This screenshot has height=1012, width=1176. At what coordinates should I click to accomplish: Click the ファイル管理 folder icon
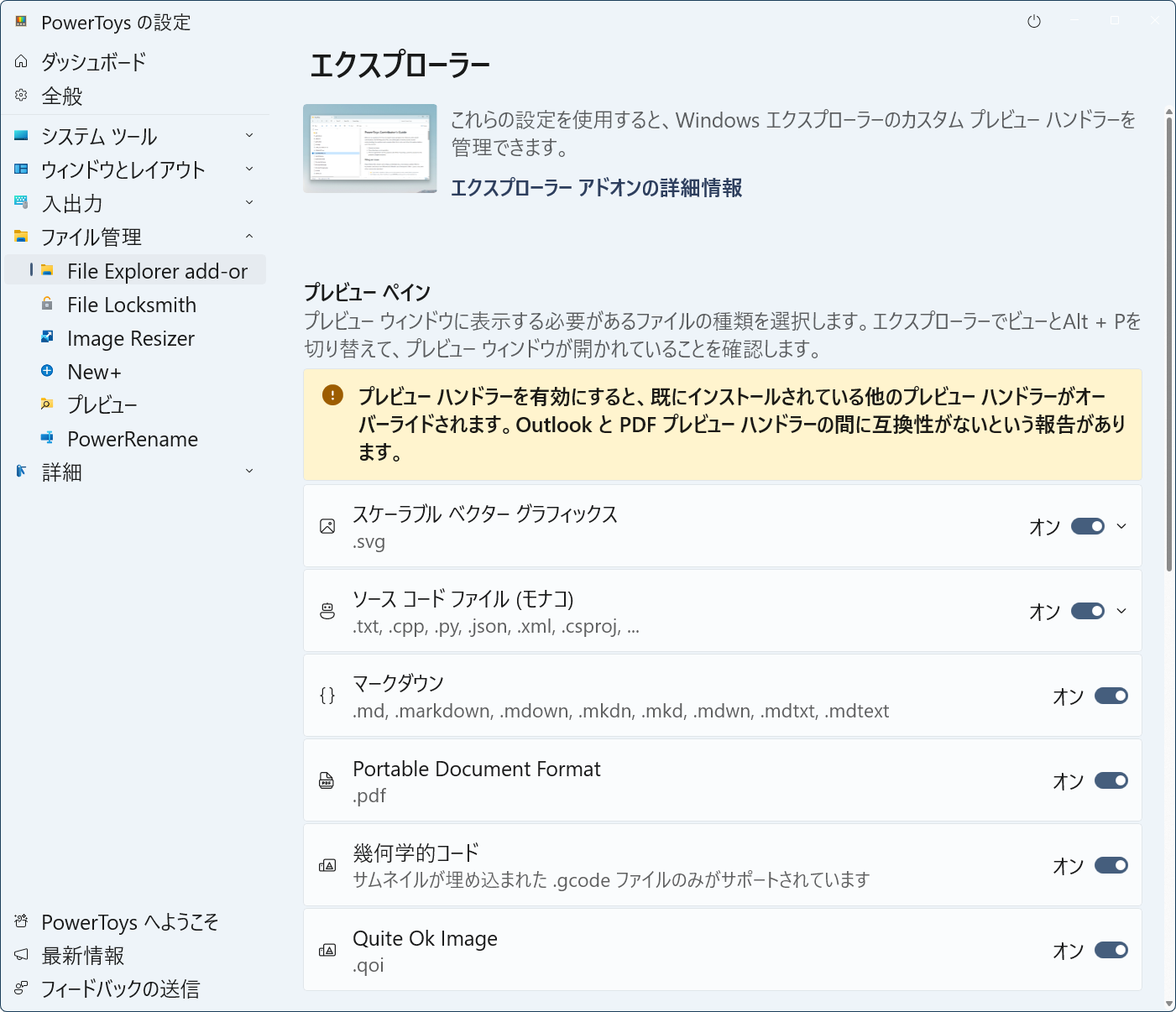[21, 236]
